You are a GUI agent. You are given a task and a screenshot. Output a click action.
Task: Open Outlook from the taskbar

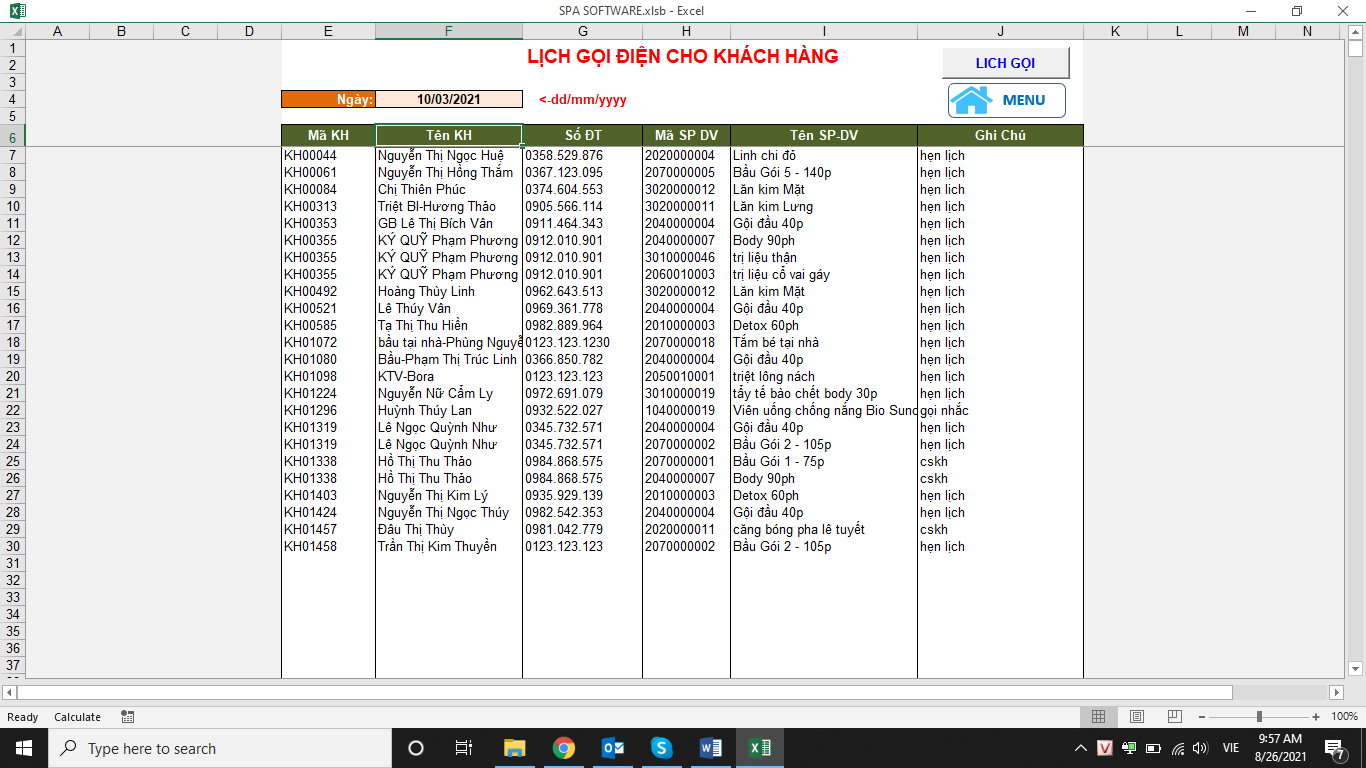(x=613, y=748)
